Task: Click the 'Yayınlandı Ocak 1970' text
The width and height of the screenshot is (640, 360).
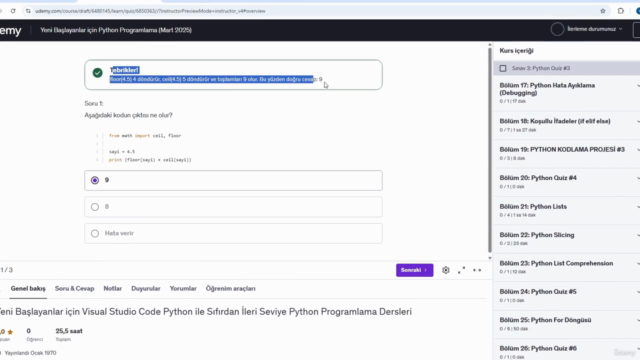Action: 30,353
